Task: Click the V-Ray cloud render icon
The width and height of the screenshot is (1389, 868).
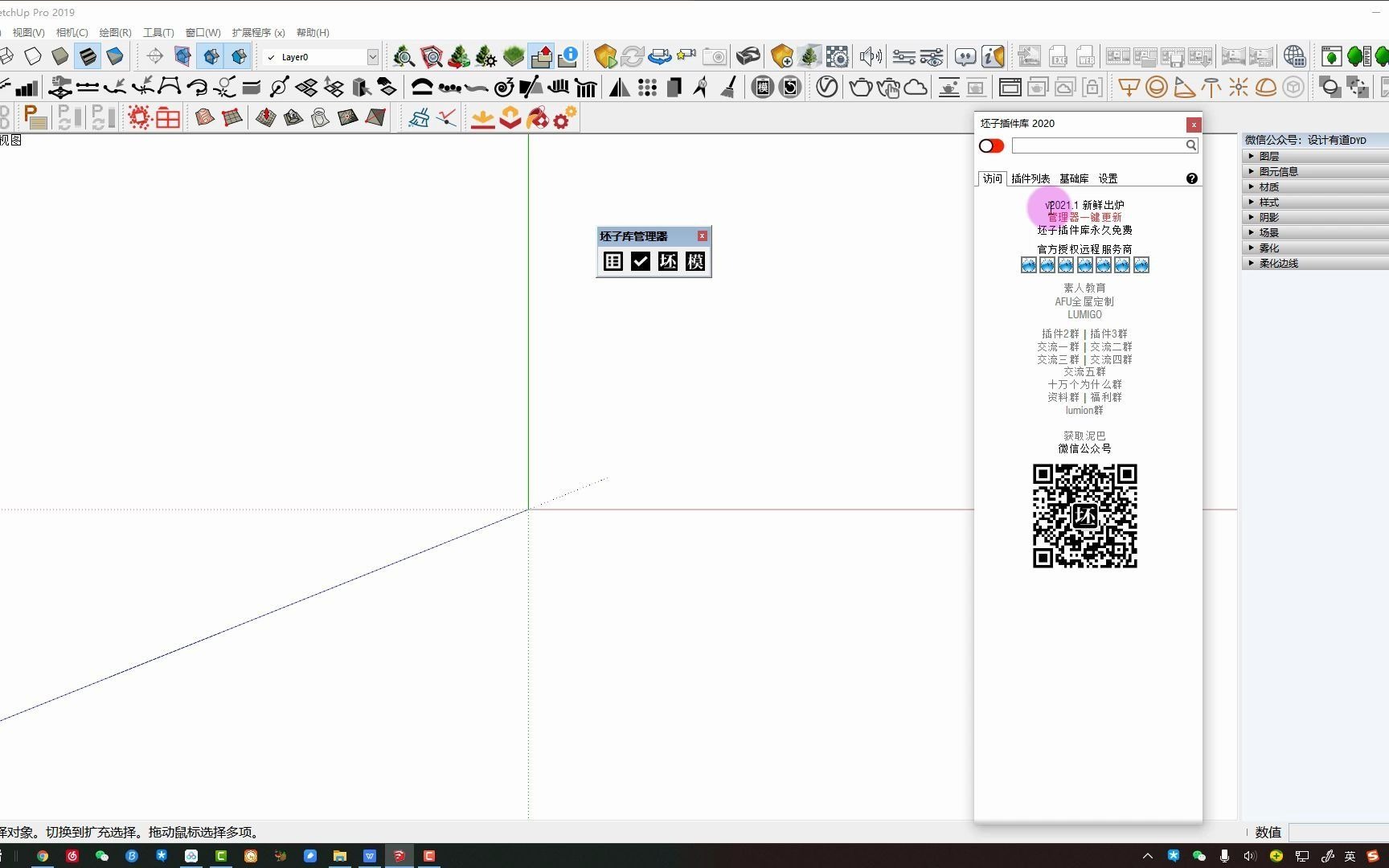Action: pos(916,87)
